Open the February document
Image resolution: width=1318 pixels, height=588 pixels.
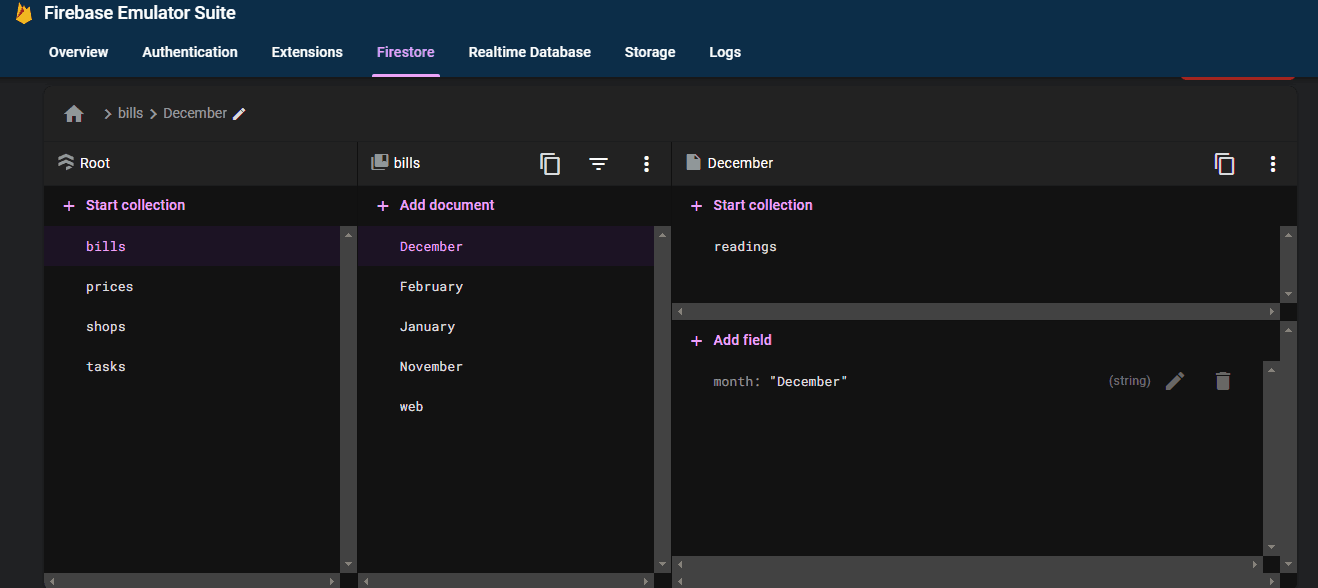pos(506,286)
